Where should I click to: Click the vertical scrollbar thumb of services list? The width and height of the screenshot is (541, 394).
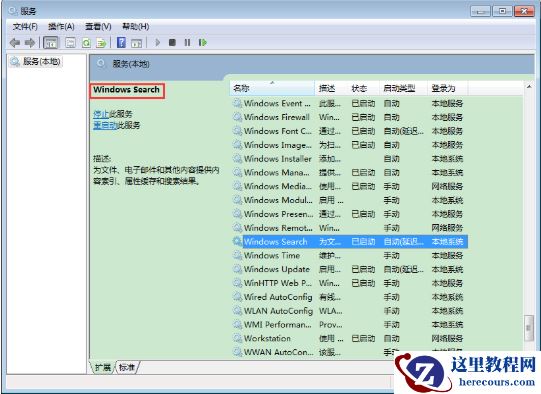tap(529, 327)
